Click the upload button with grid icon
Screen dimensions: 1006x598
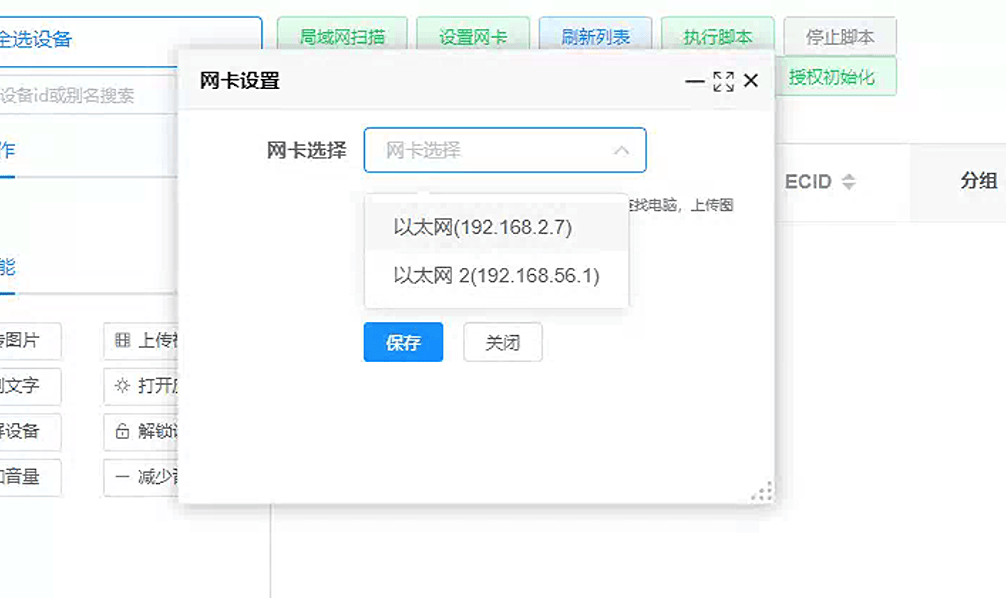click(x=142, y=340)
